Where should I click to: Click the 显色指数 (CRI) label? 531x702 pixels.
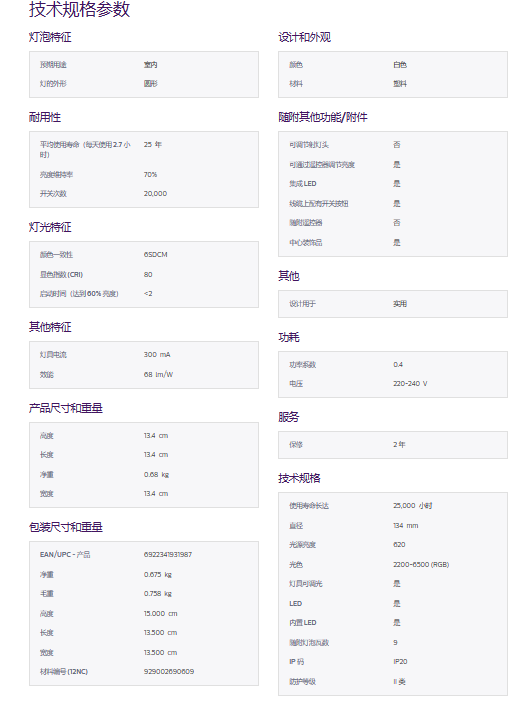(x=61, y=274)
